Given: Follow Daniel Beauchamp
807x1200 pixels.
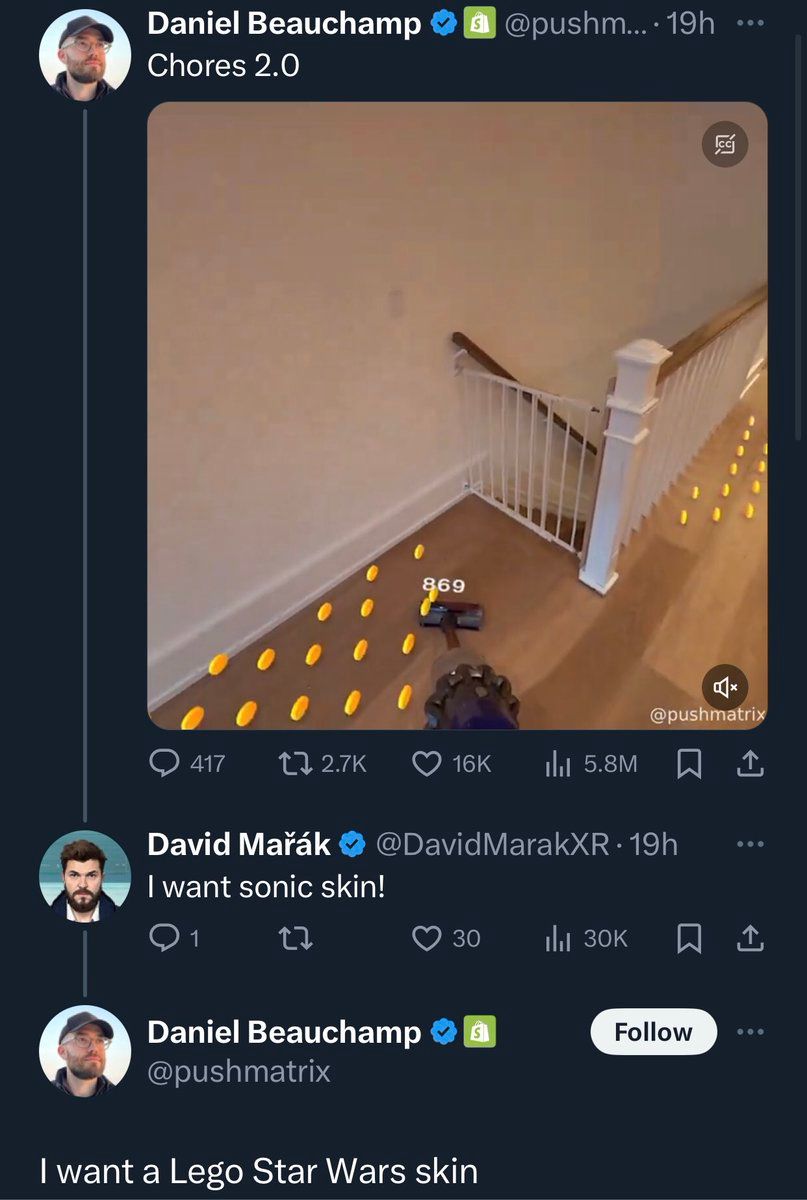Looking at the screenshot, I should [x=653, y=1032].
